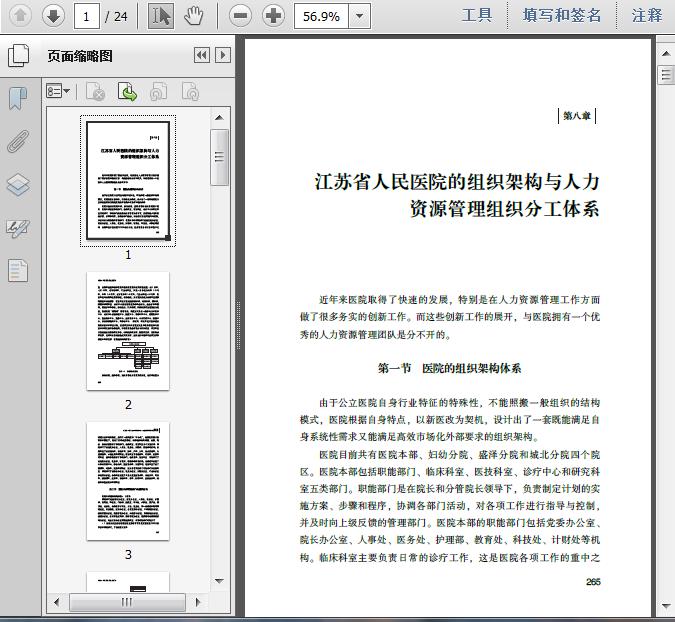Open the 工具 panel

coord(477,15)
